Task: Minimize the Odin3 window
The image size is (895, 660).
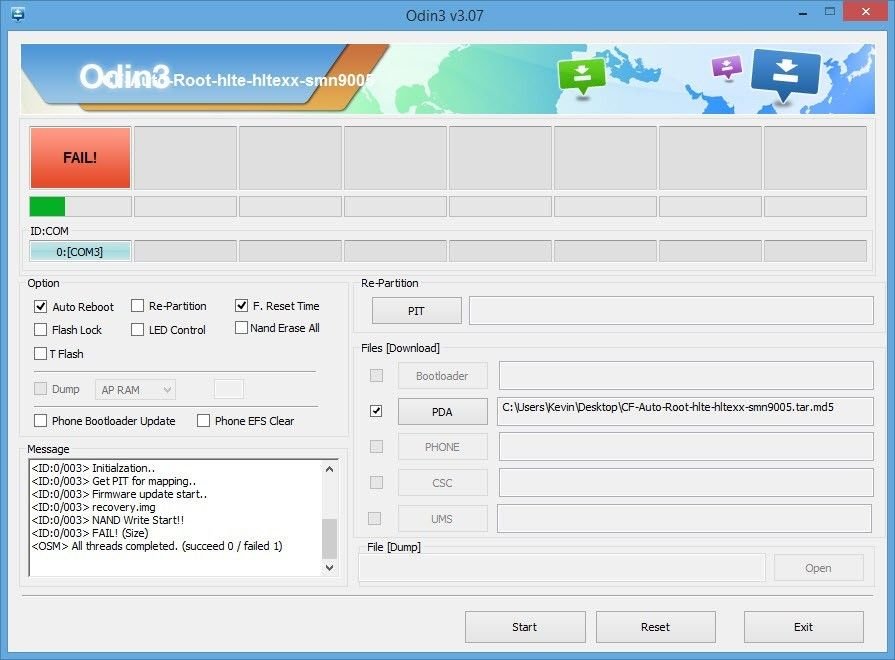Action: [803, 13]
